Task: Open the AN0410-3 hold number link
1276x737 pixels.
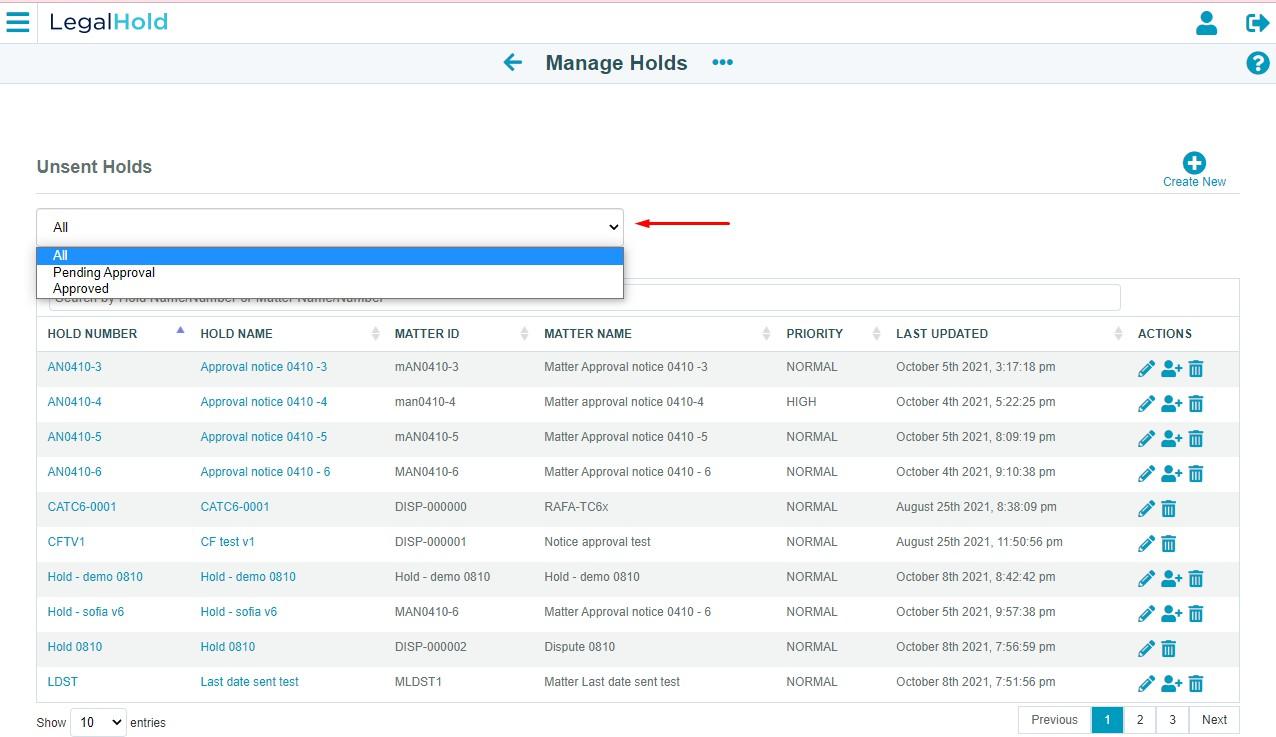Action: pyautogui.click(x=75, y=367)
